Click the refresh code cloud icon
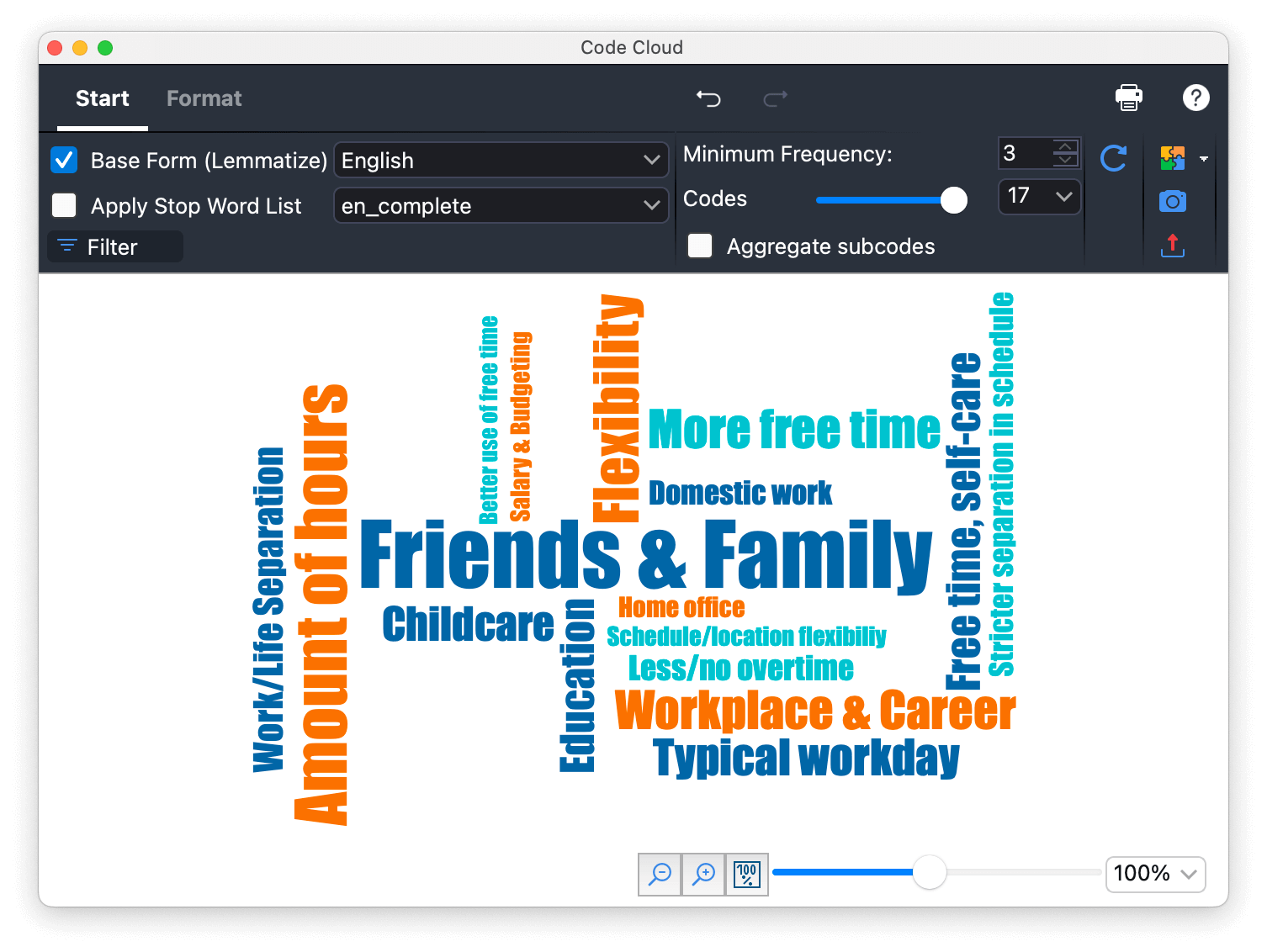Image resolution: width=1267 pixels, height=952 pixels. coord(1113,158)
